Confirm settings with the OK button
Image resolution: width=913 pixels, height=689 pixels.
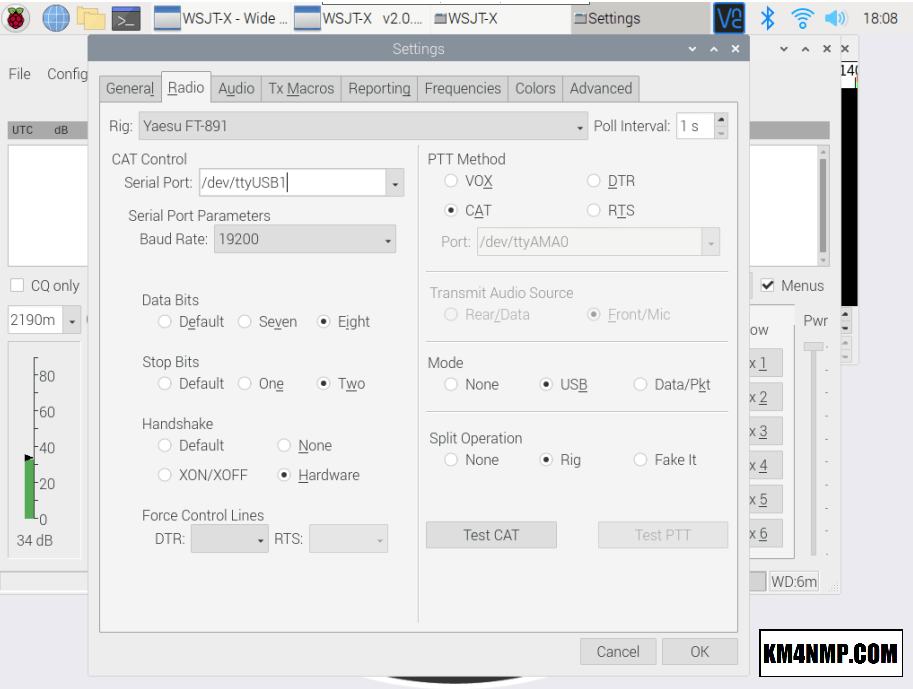coord(699,651)
